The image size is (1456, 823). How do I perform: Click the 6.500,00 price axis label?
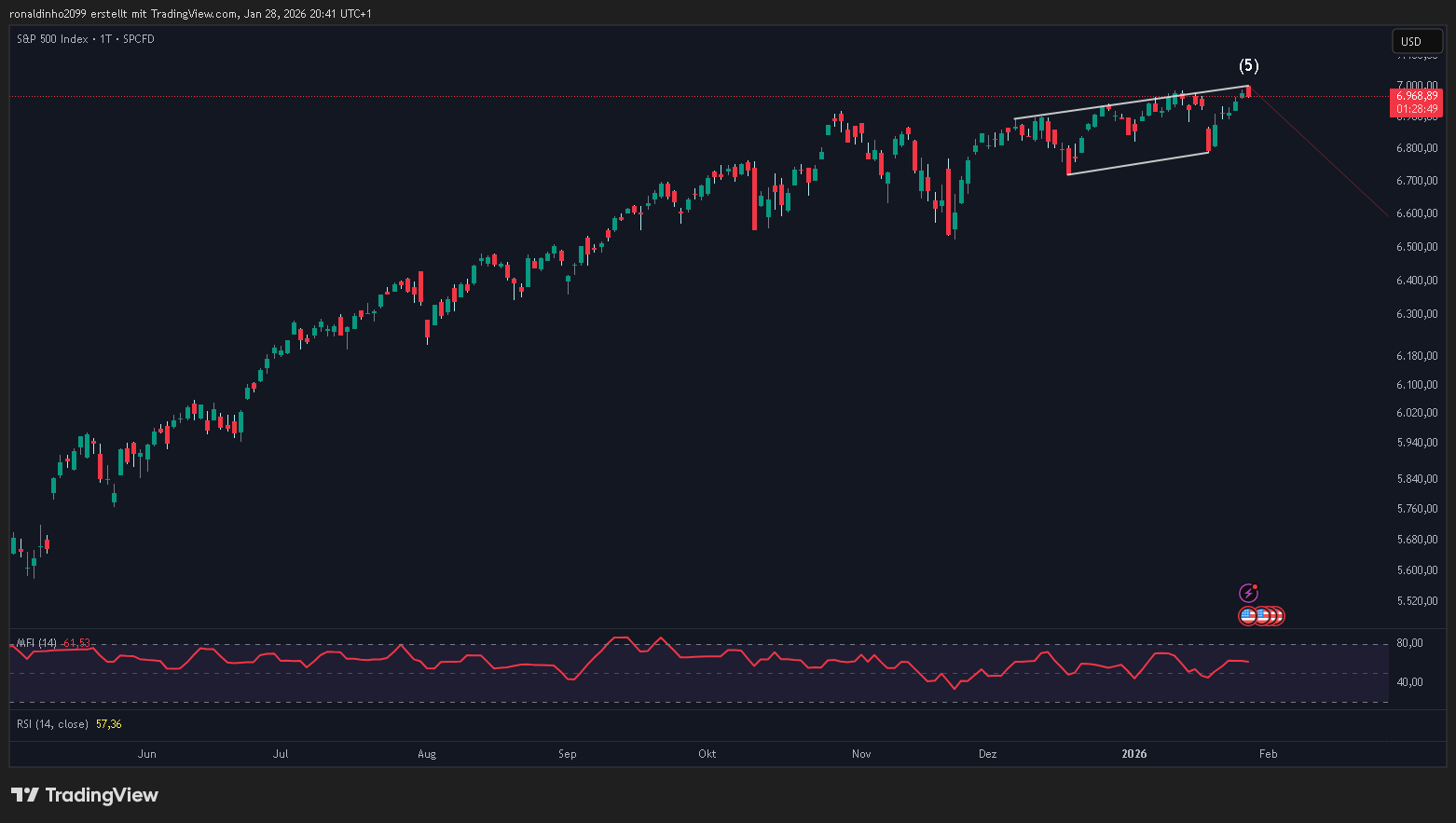(1417, 247)
